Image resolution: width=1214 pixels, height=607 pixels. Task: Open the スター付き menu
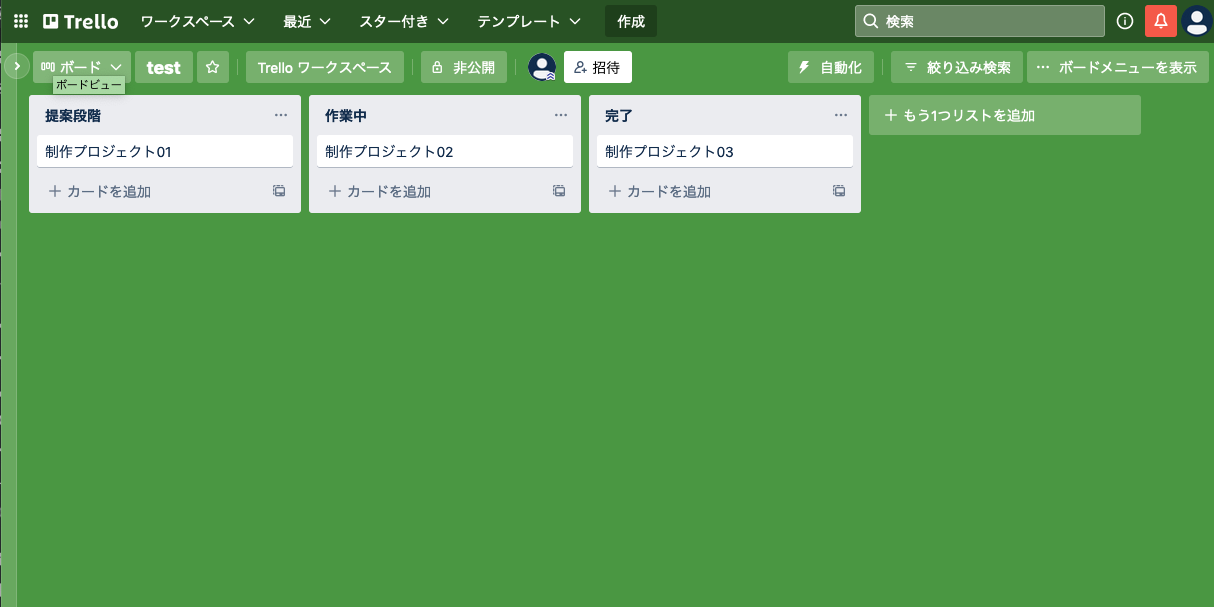tap(404, 21)
